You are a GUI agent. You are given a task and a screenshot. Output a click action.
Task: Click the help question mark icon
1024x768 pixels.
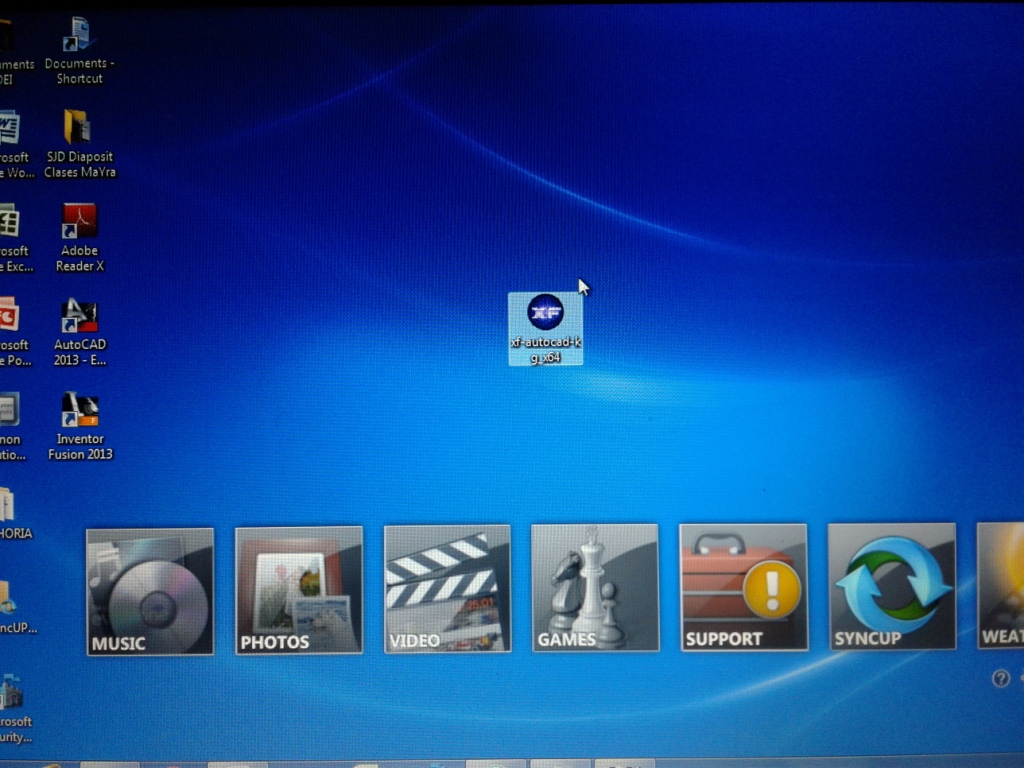(1000, 679)
